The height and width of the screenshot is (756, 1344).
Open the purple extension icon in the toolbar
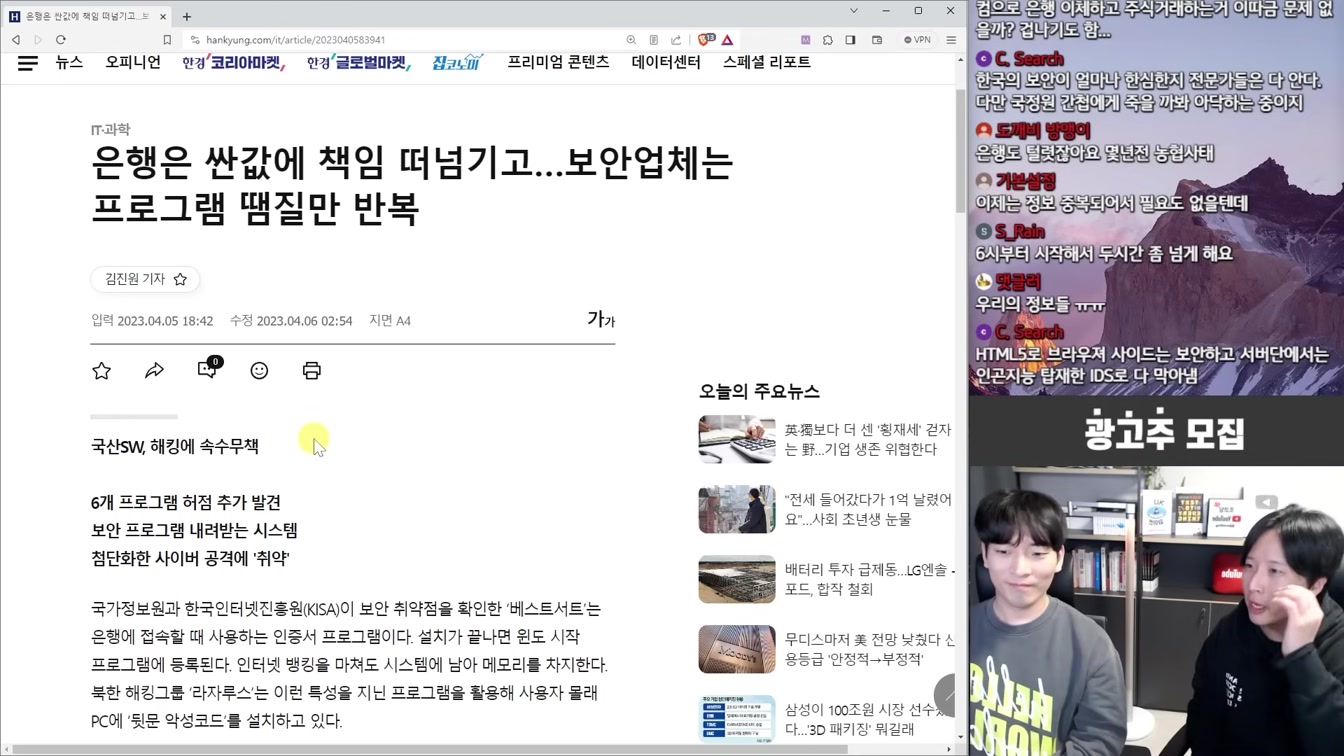(805, 40)
